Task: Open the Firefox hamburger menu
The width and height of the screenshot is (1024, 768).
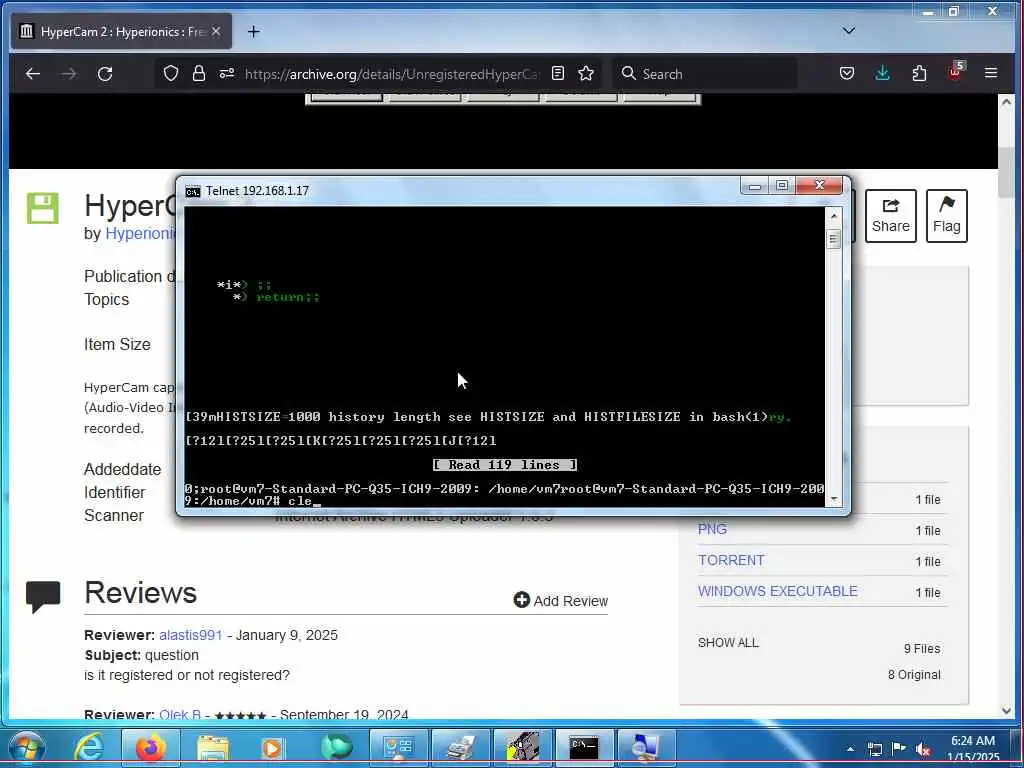Action: [x=991, y=73]
